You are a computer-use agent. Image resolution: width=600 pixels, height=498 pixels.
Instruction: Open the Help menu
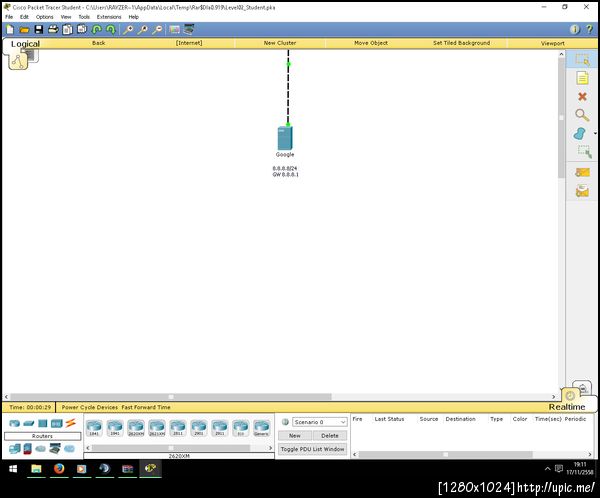(133, 17)
